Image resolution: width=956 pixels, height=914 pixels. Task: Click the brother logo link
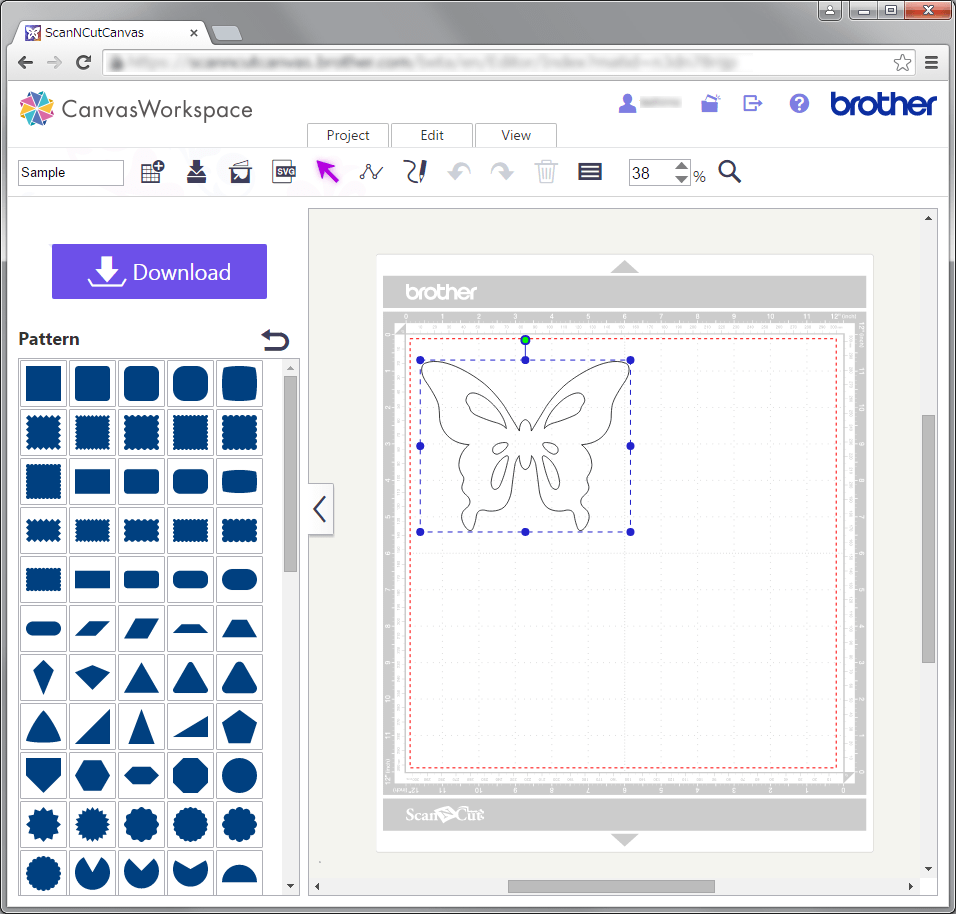[883, 104]
